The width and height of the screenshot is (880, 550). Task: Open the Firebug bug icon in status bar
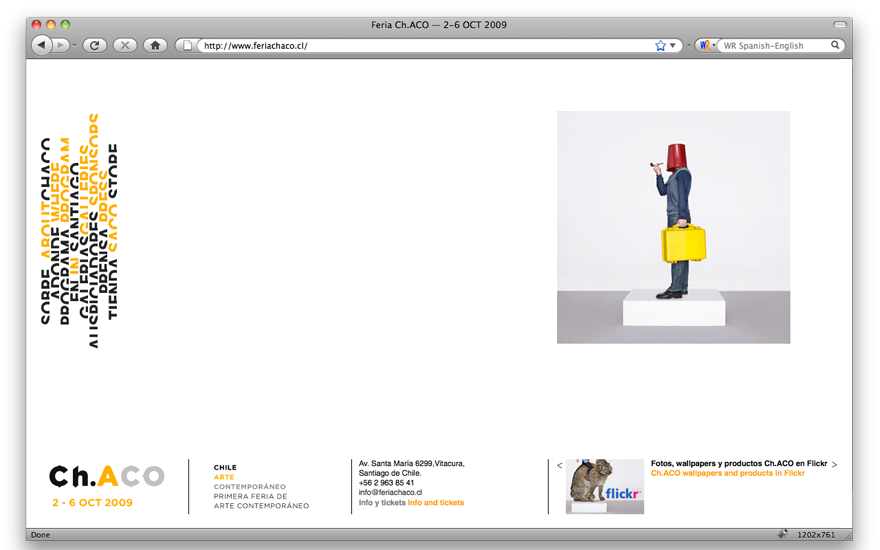[x=782, y=534]
